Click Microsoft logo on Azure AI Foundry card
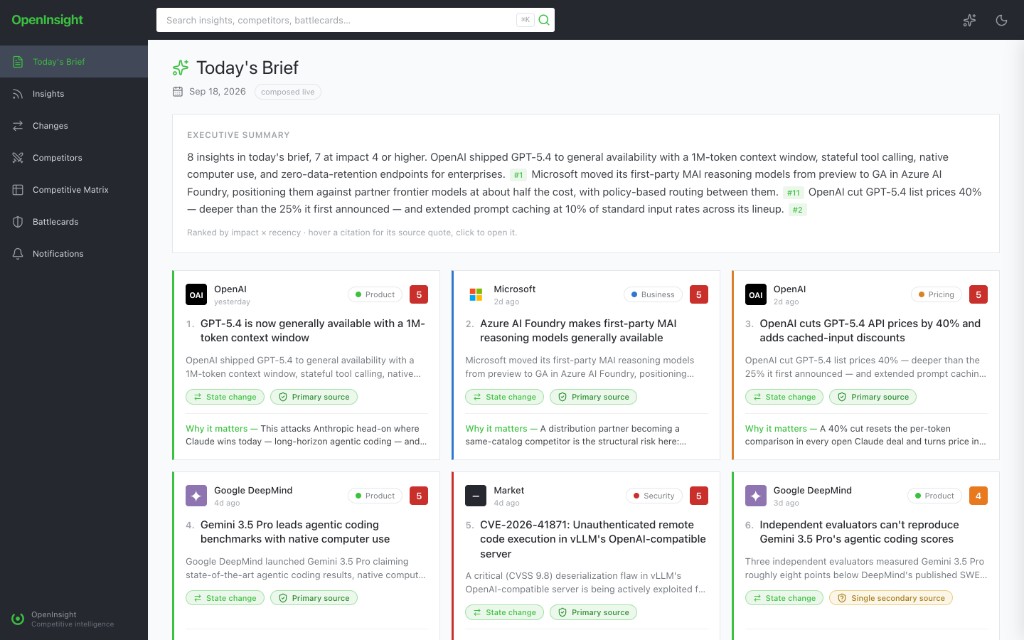1024x640 pixels. pyautogui.click(x=475, y=295)
